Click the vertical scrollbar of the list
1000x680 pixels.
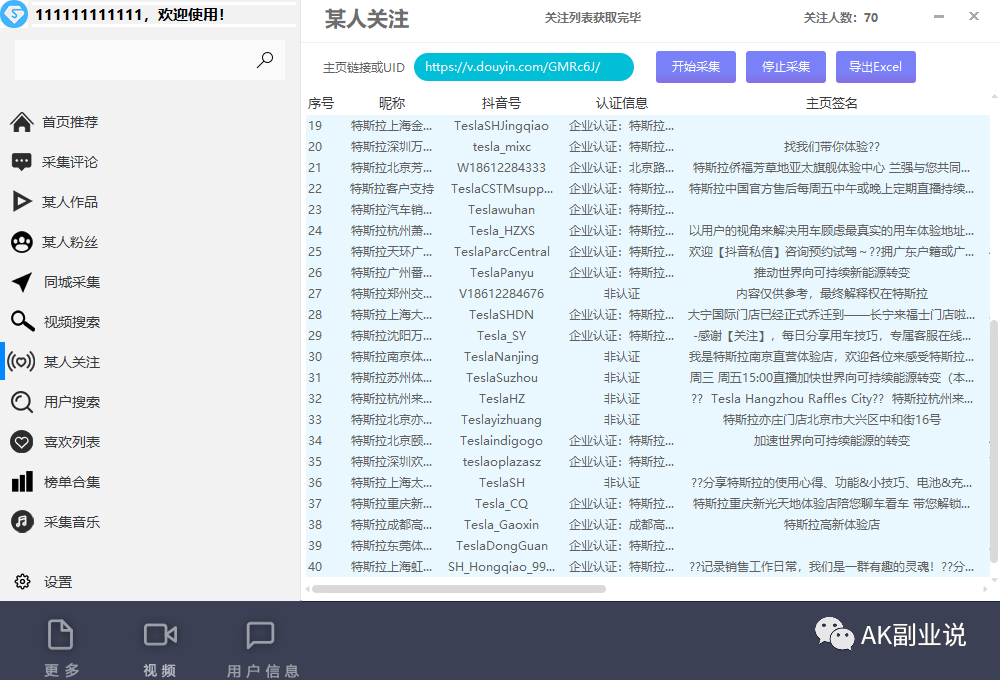coord(994,440)
